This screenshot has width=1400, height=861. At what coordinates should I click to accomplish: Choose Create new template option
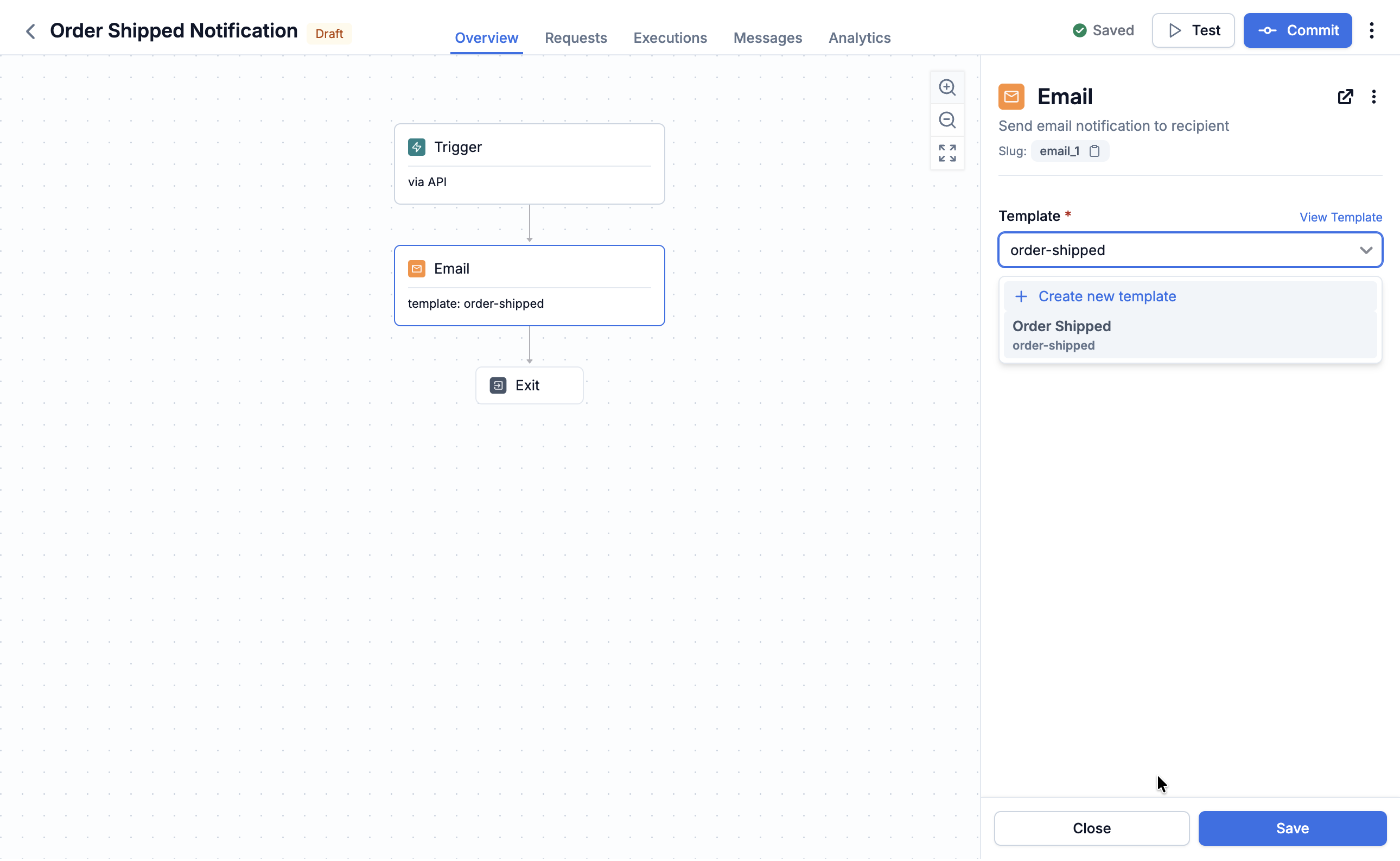click(1190, 296)
